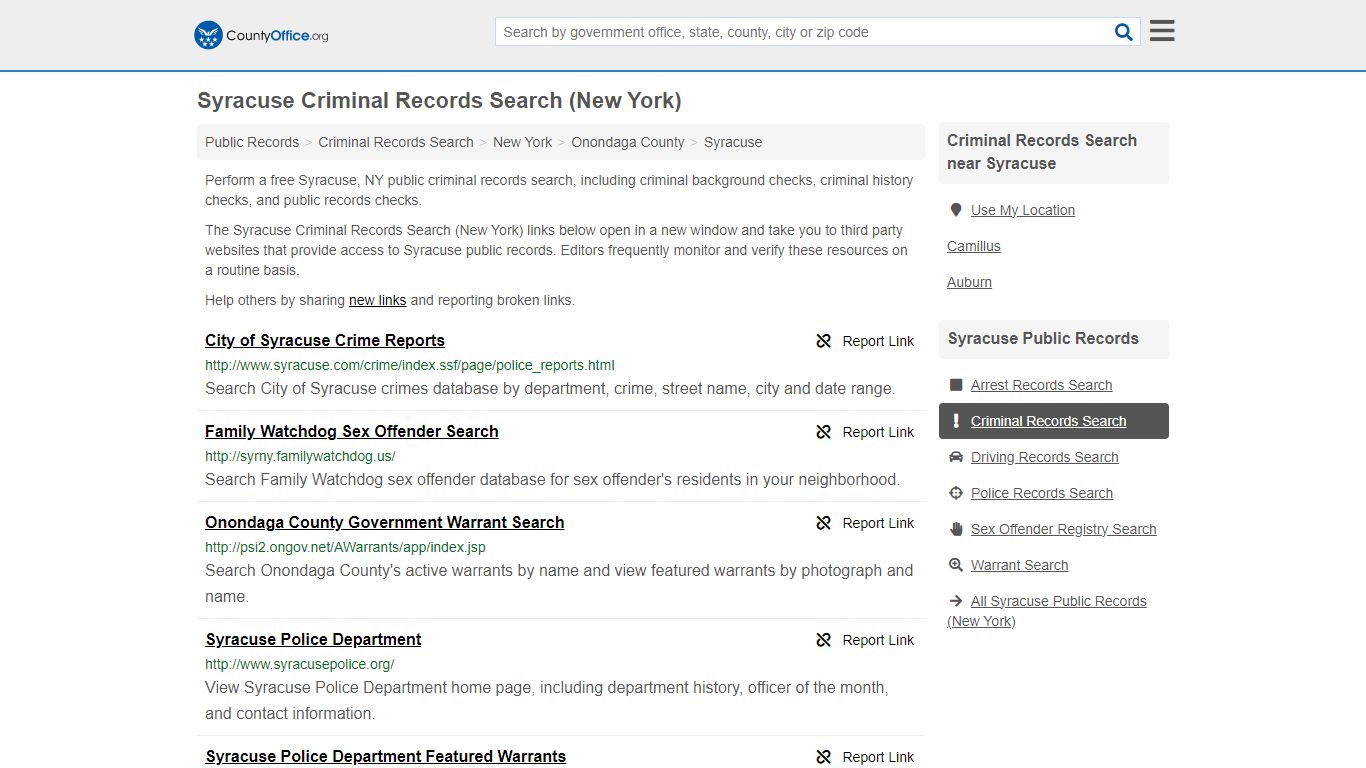Click the broken-link icon for Syracuse Police Department Featured Warrants
This screenshot has height=768, width=1366.
[x=824, y=757]
